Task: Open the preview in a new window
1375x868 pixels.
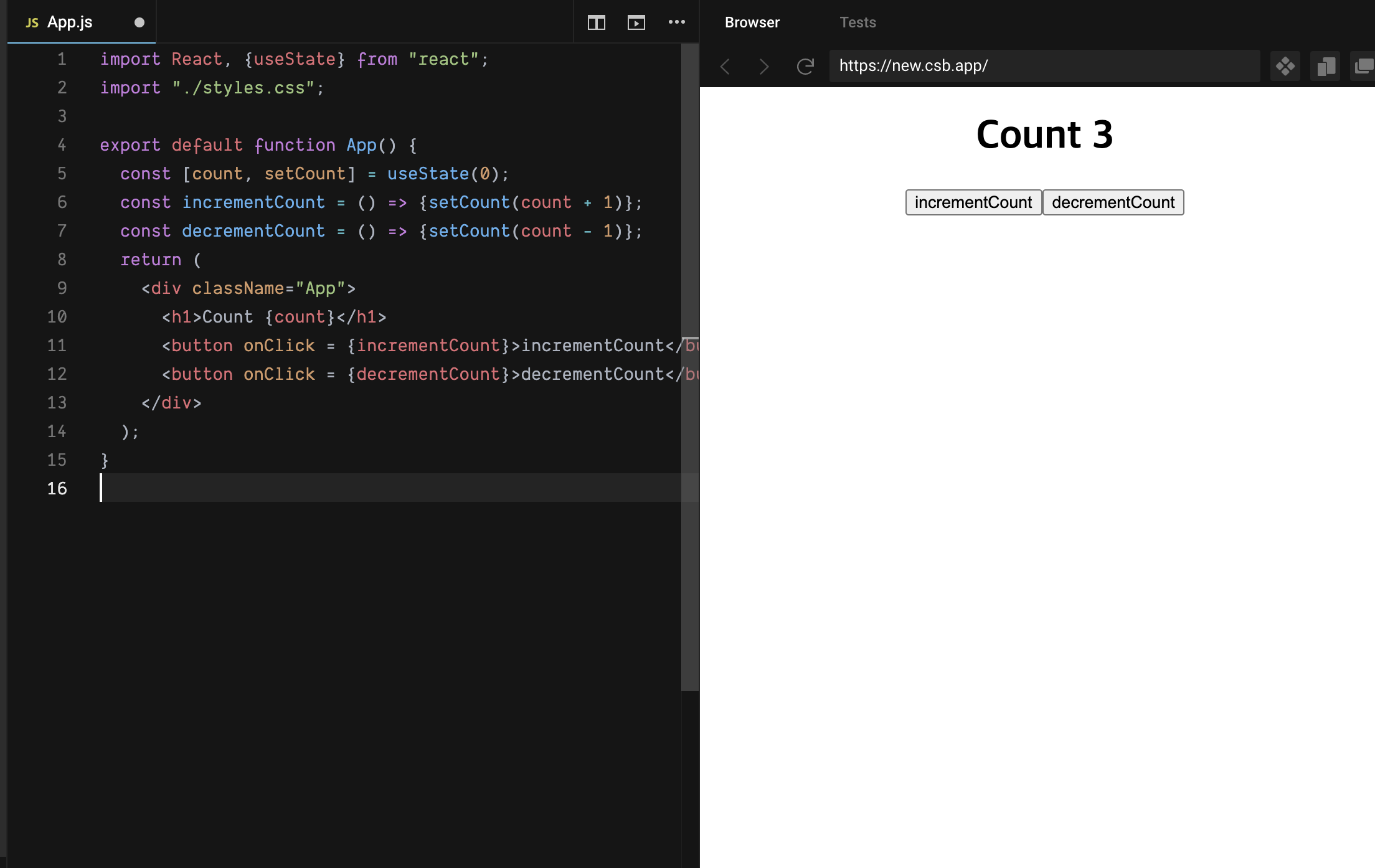Action: coord(1363,66)
